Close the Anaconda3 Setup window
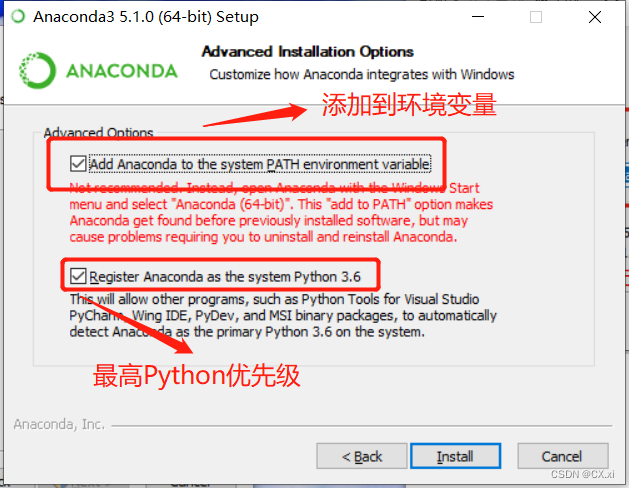The height and width of the screenshot is (488, 629). click(595, 17)
